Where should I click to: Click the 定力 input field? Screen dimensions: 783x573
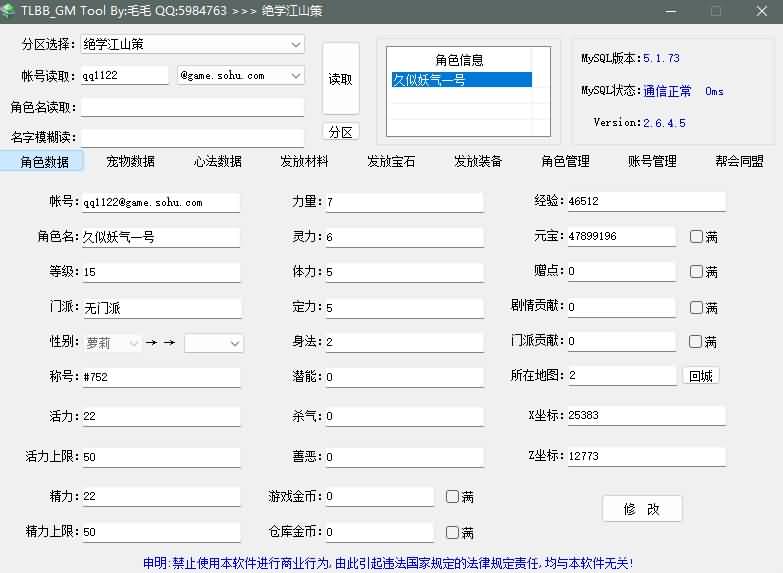click(404, 307)
